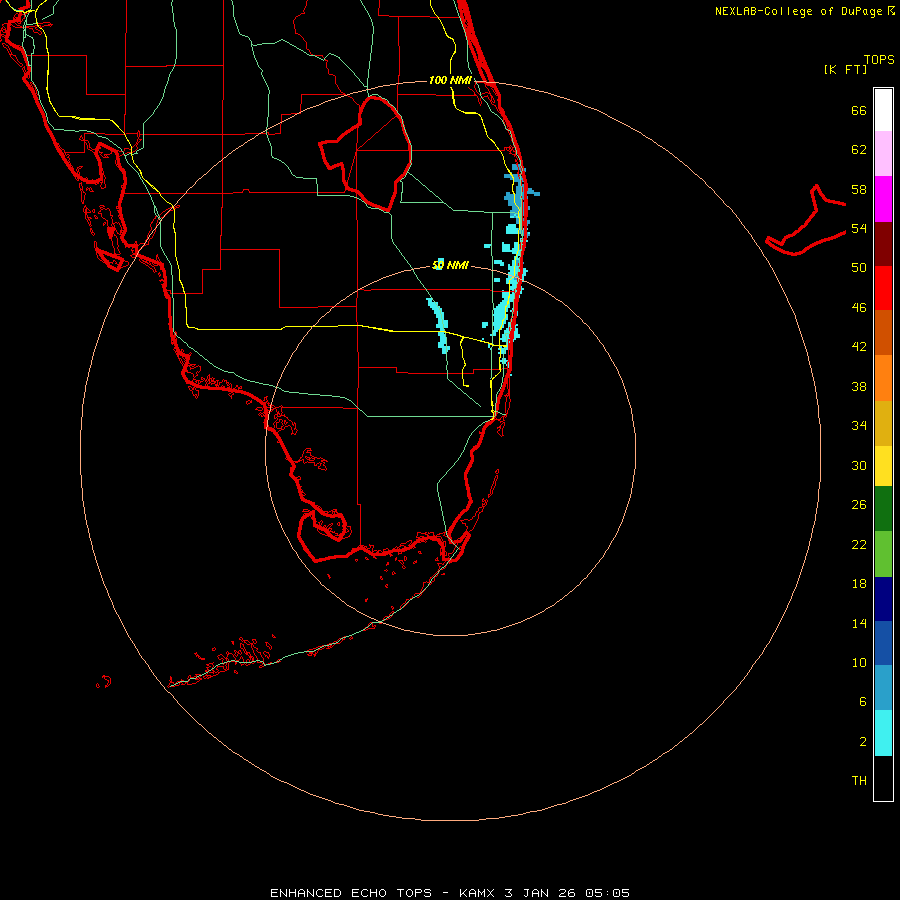Click the '38' legend value

(859, 386)
